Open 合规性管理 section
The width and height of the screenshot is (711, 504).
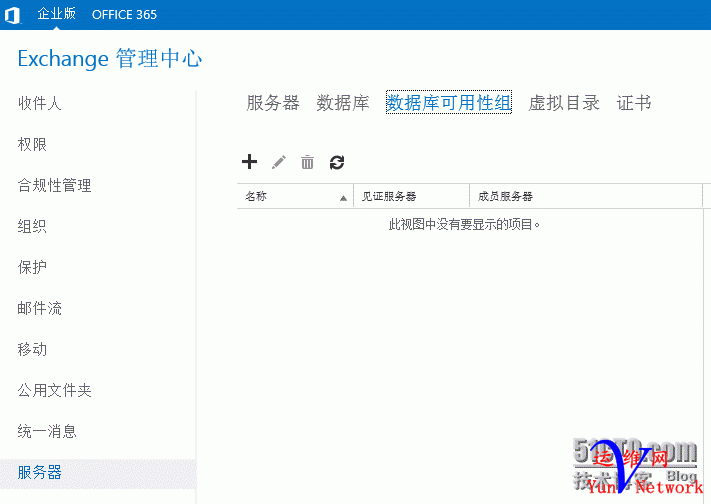point(54,185)
